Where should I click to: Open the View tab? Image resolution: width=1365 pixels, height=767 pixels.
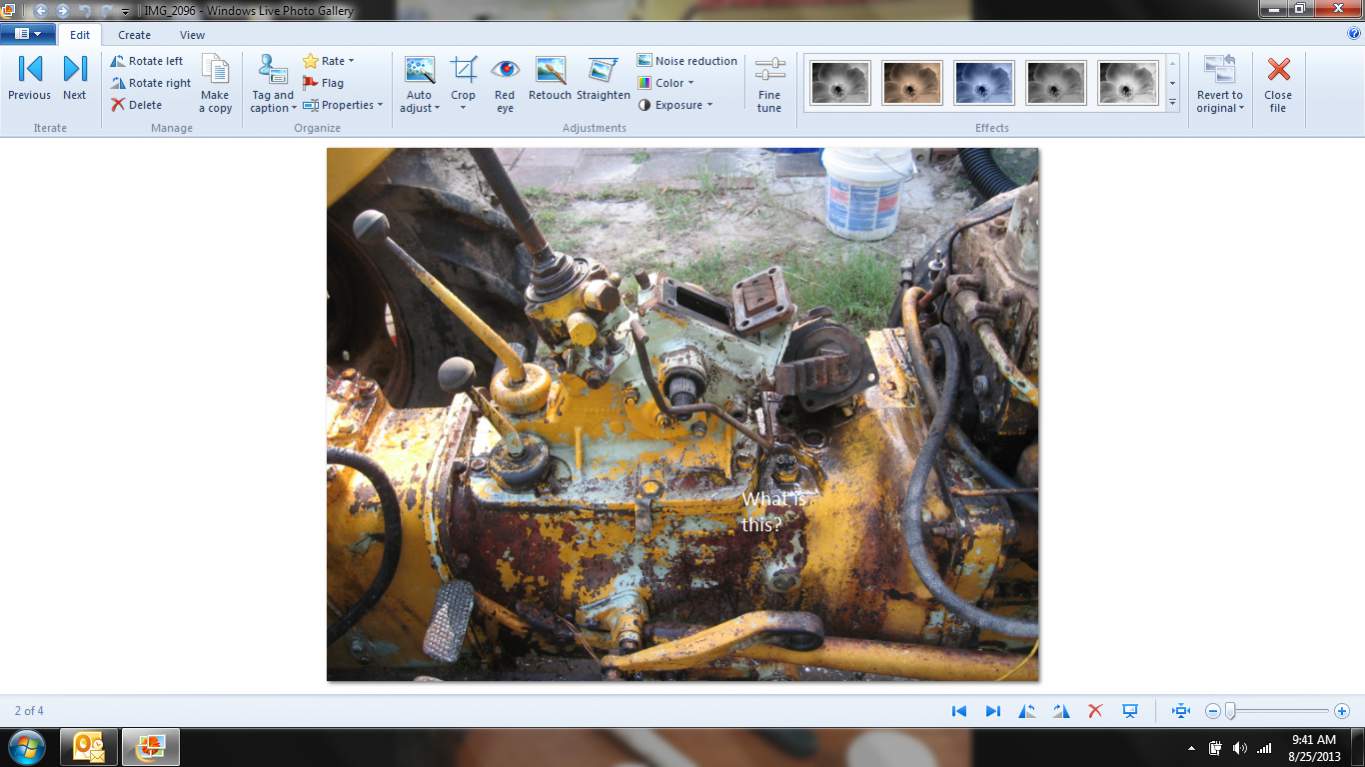(x=192, y=35)
